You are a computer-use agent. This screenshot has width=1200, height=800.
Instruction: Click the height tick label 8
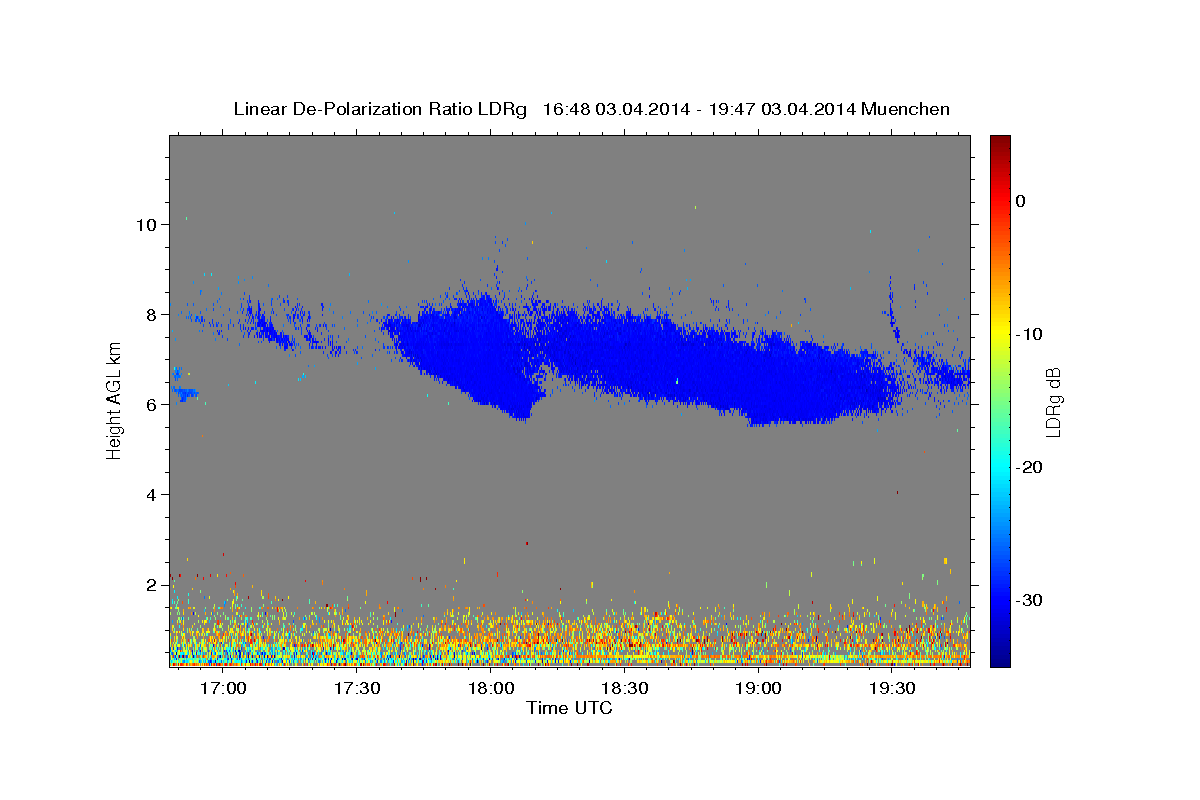pyautogui.click(x=152, y=314)
